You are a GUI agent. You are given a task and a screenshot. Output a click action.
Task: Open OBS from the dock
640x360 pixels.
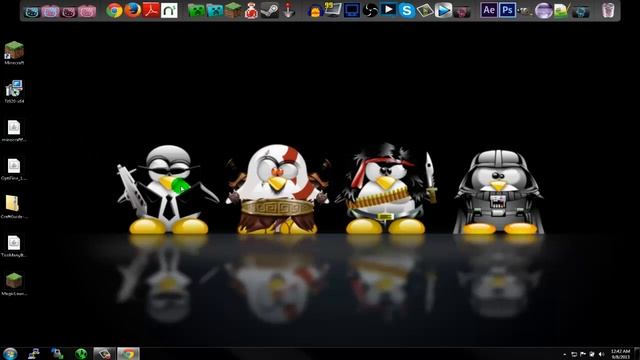[x=370, y=10]
